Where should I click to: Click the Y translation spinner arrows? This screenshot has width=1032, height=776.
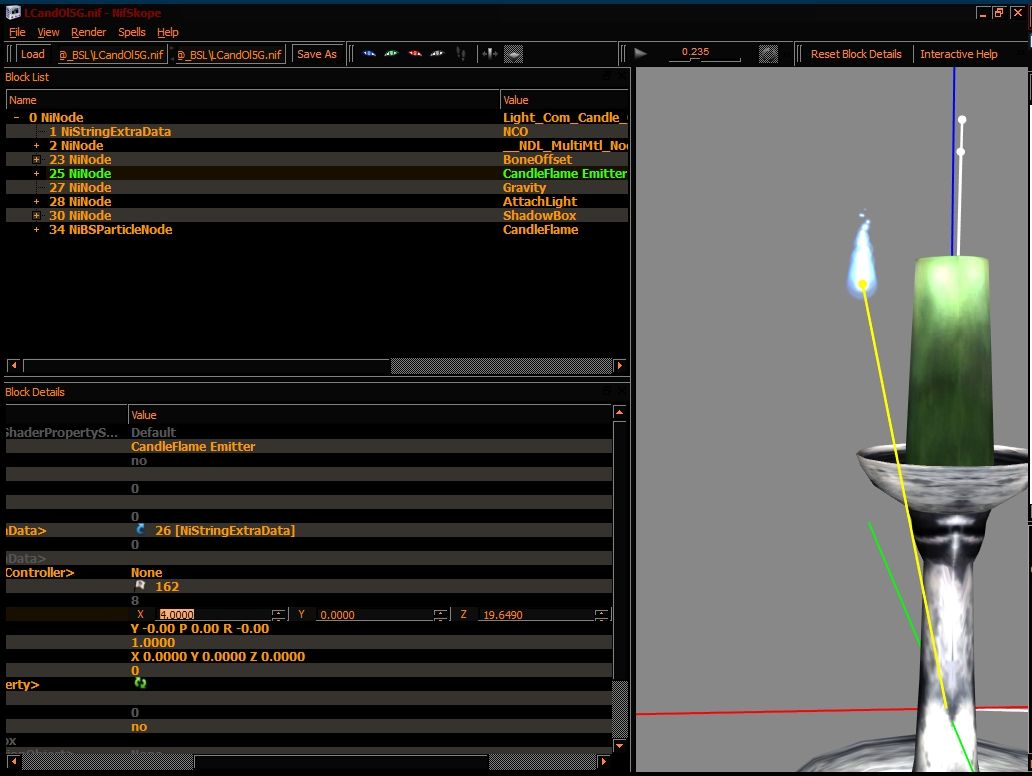point(440,615)
